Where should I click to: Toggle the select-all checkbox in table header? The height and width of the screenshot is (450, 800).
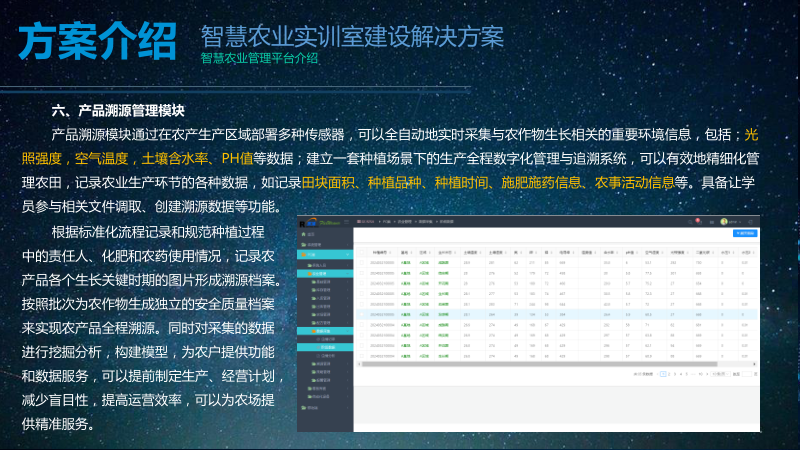(x=361, y=254)
